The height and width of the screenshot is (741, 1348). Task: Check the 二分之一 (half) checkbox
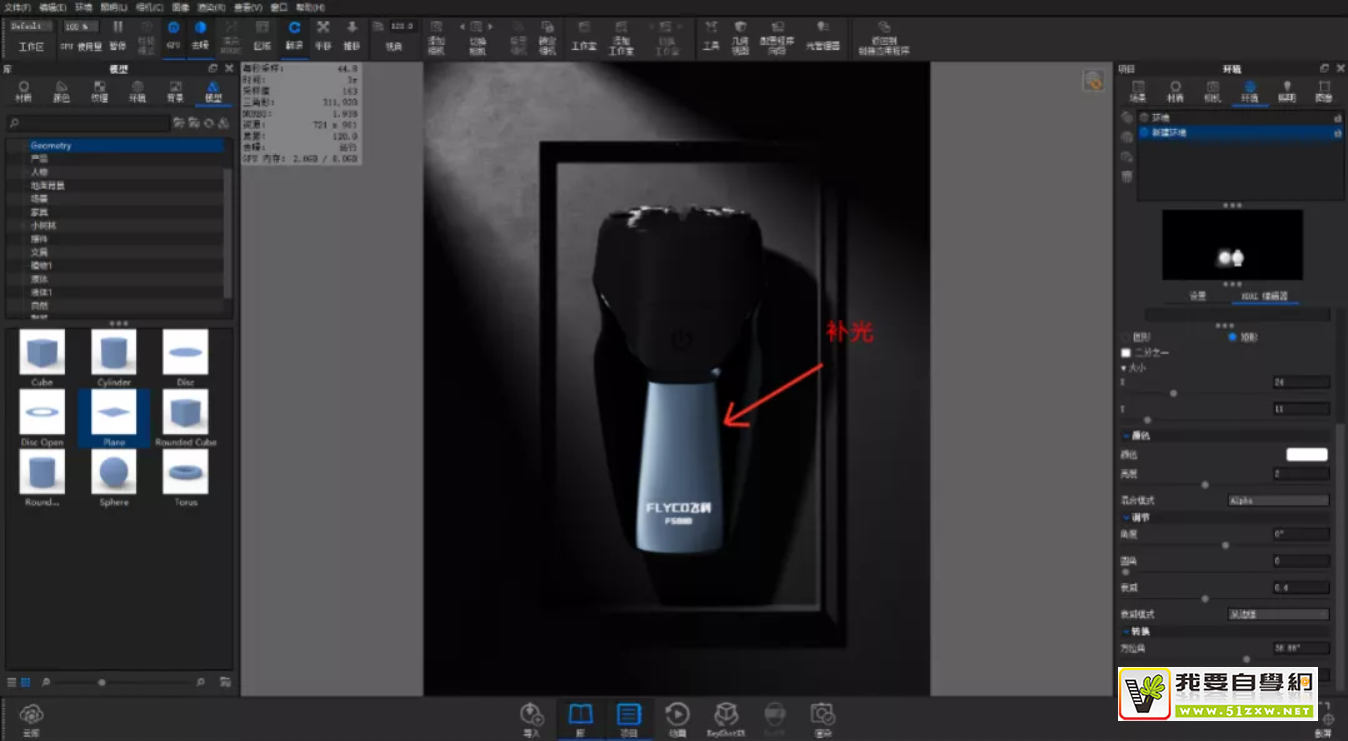(1126, 353)
